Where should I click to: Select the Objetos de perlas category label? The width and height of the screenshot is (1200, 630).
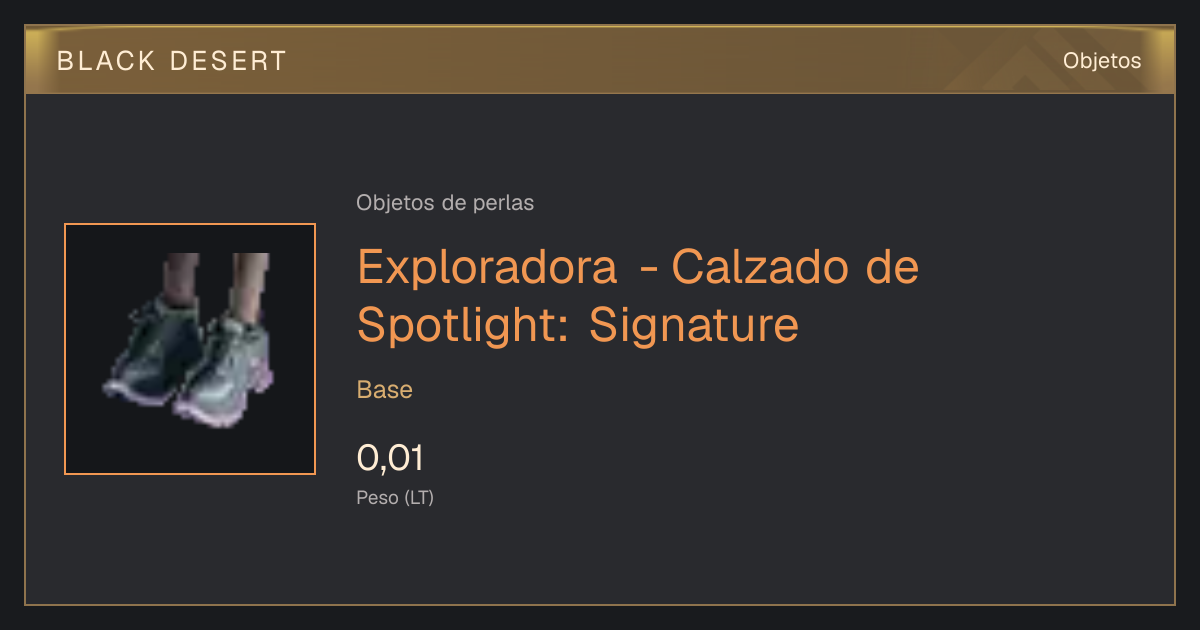point(445,203)
